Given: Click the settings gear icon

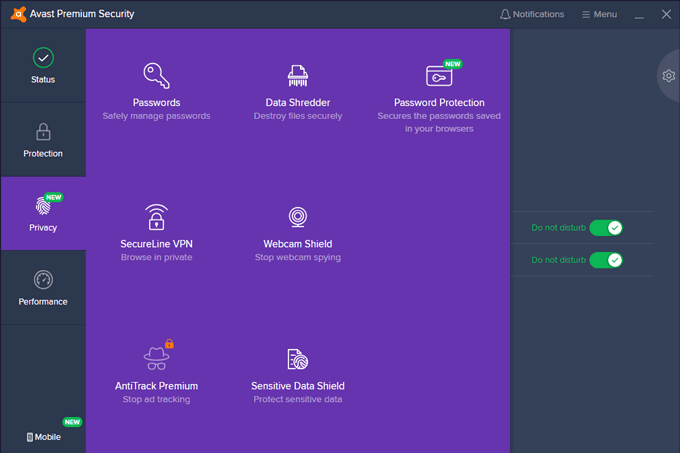Looking at the screenshot, I should [668, 76].
